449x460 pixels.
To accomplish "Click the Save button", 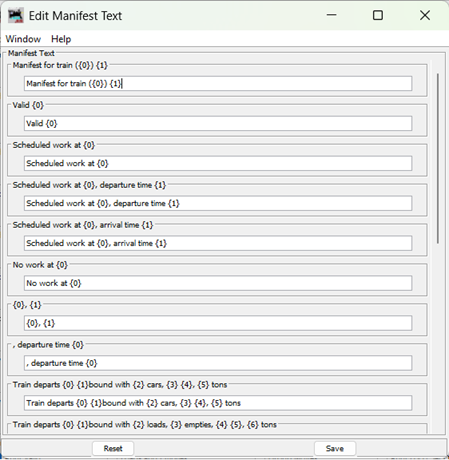I will tap(335, 448).
